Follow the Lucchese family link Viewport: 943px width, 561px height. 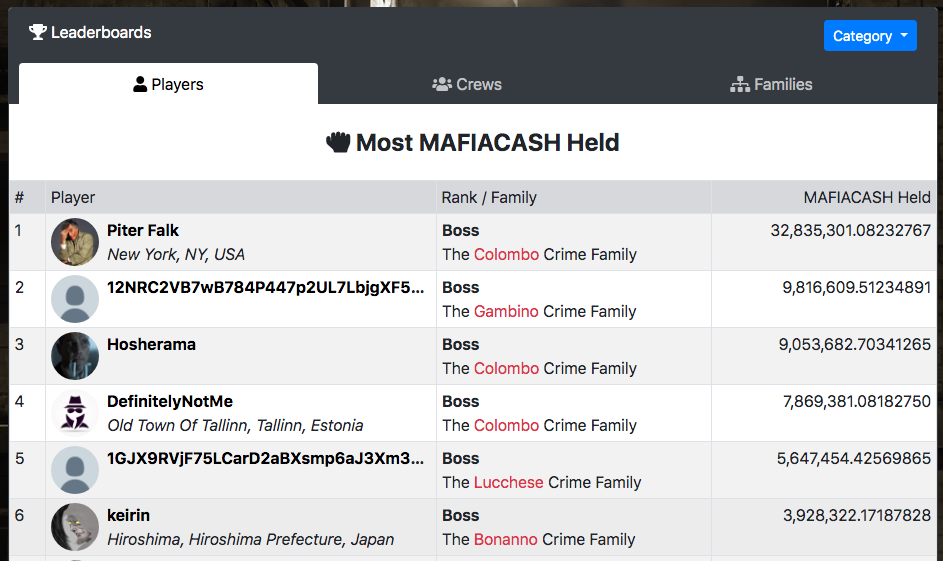tap(508, 482)
